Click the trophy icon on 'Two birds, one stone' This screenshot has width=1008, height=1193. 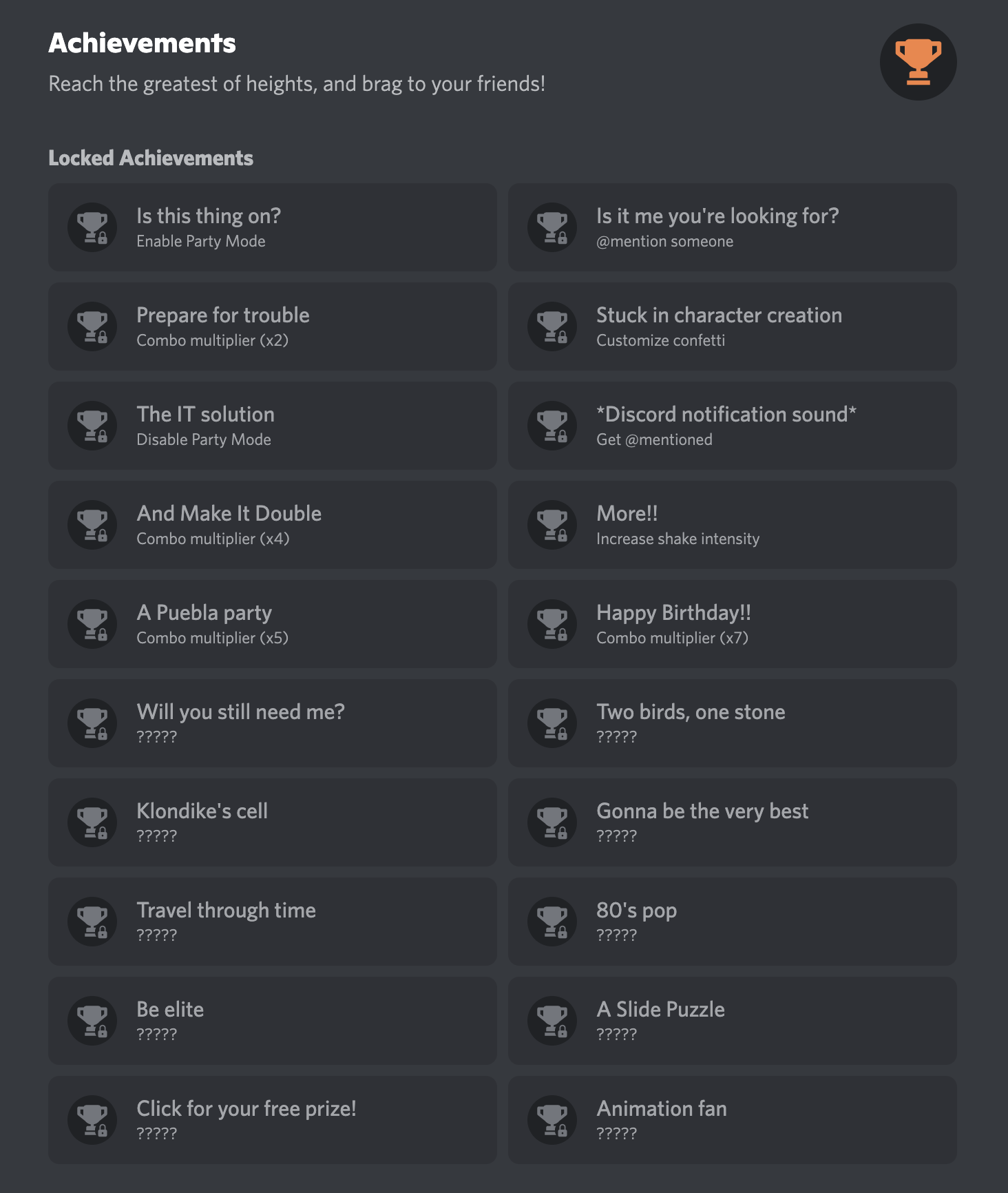click(x=552, y=723)
